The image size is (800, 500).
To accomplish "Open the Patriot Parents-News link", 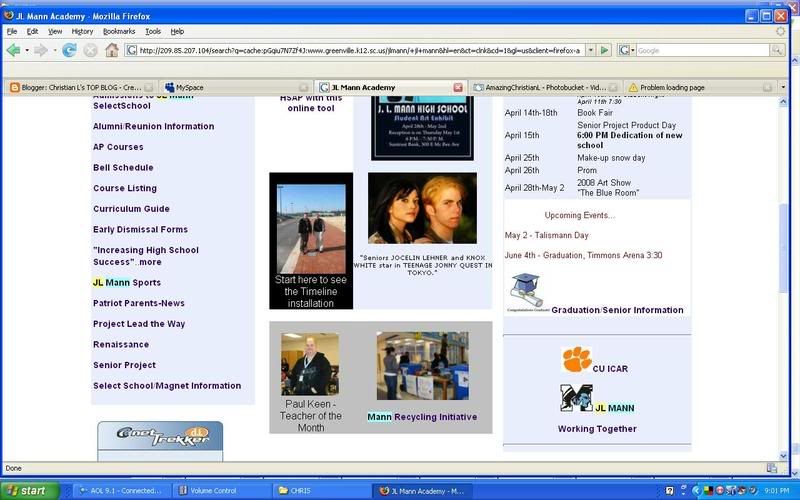I will pyautogui.click(x=139, y=303).
